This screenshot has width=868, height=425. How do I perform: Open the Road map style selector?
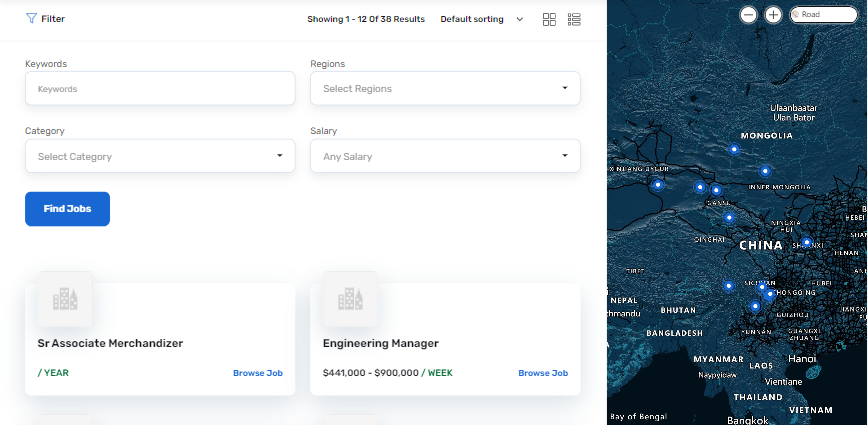(x=823, y=15)
